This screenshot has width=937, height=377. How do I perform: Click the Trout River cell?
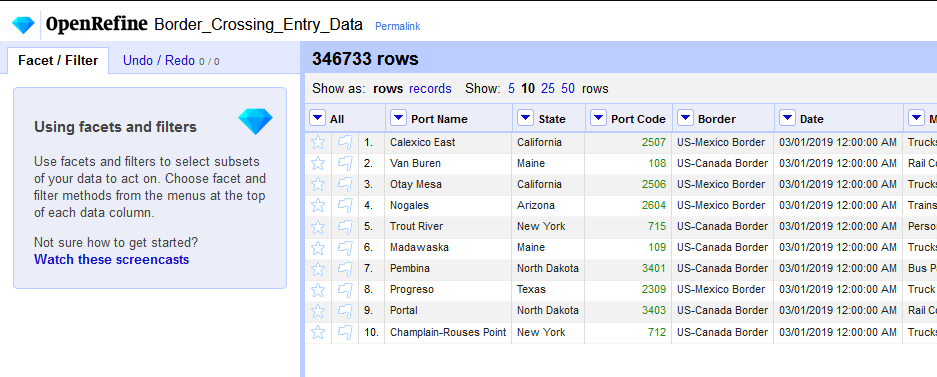[x=448, y=226]
